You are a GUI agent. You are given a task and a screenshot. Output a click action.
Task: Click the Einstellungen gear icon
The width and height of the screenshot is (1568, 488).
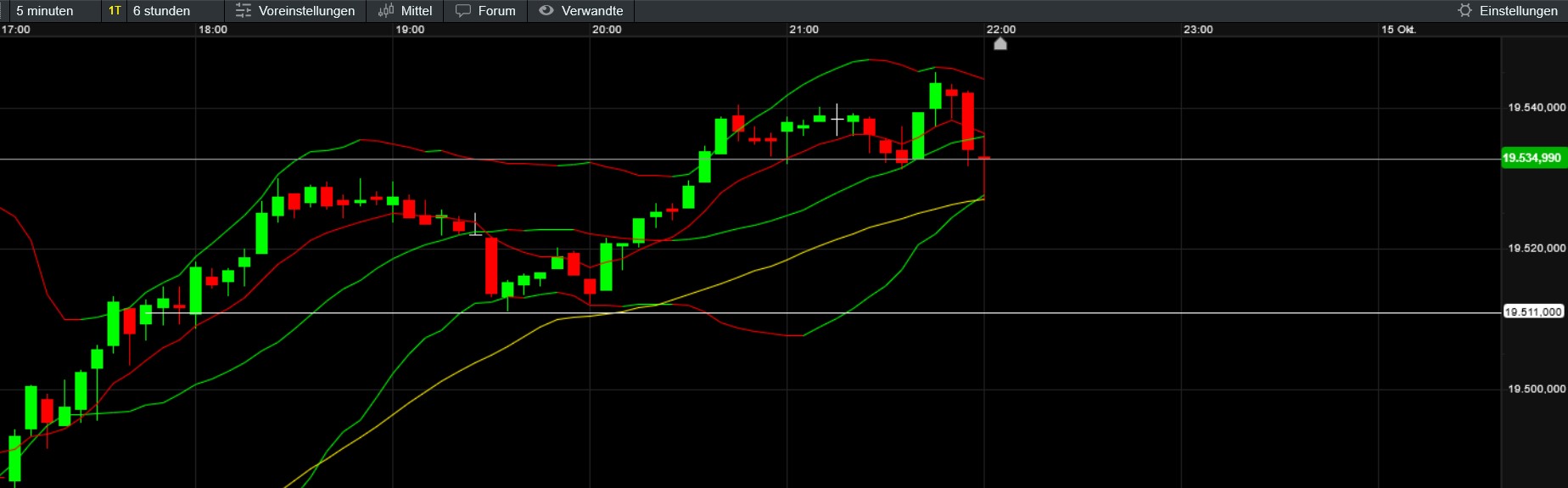point(1464,11)
